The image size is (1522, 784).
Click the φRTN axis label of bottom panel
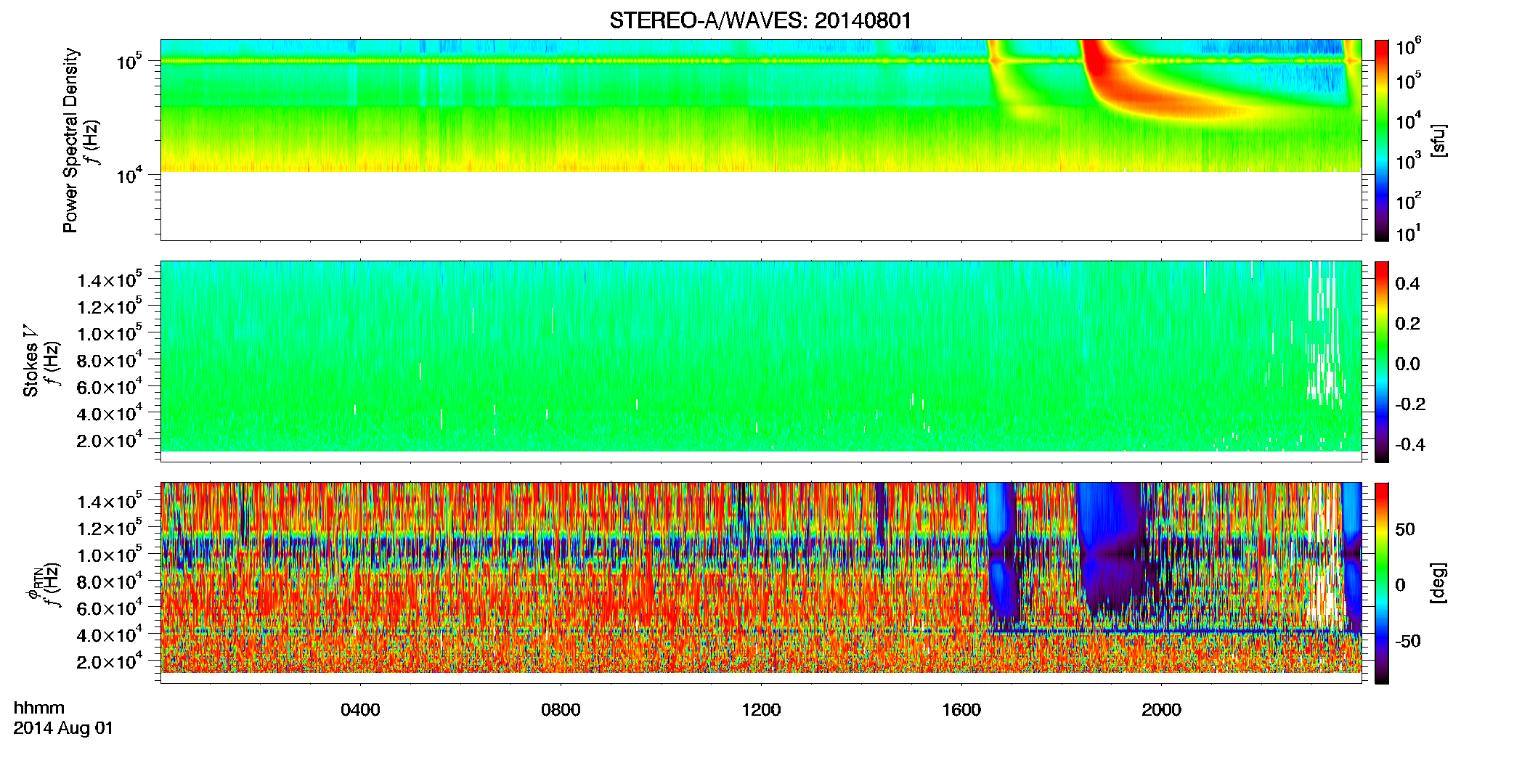[33, 584]
